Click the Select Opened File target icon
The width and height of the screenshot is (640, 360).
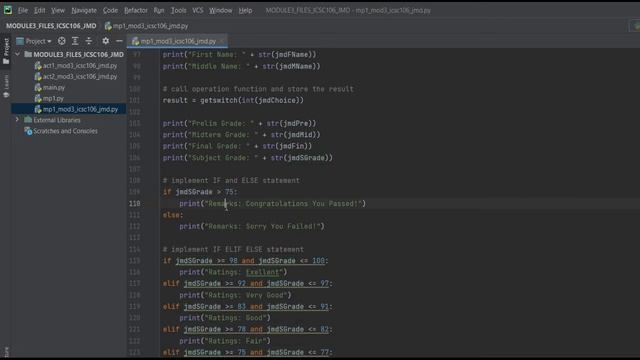pyautogui.click(x=62, y=41)
